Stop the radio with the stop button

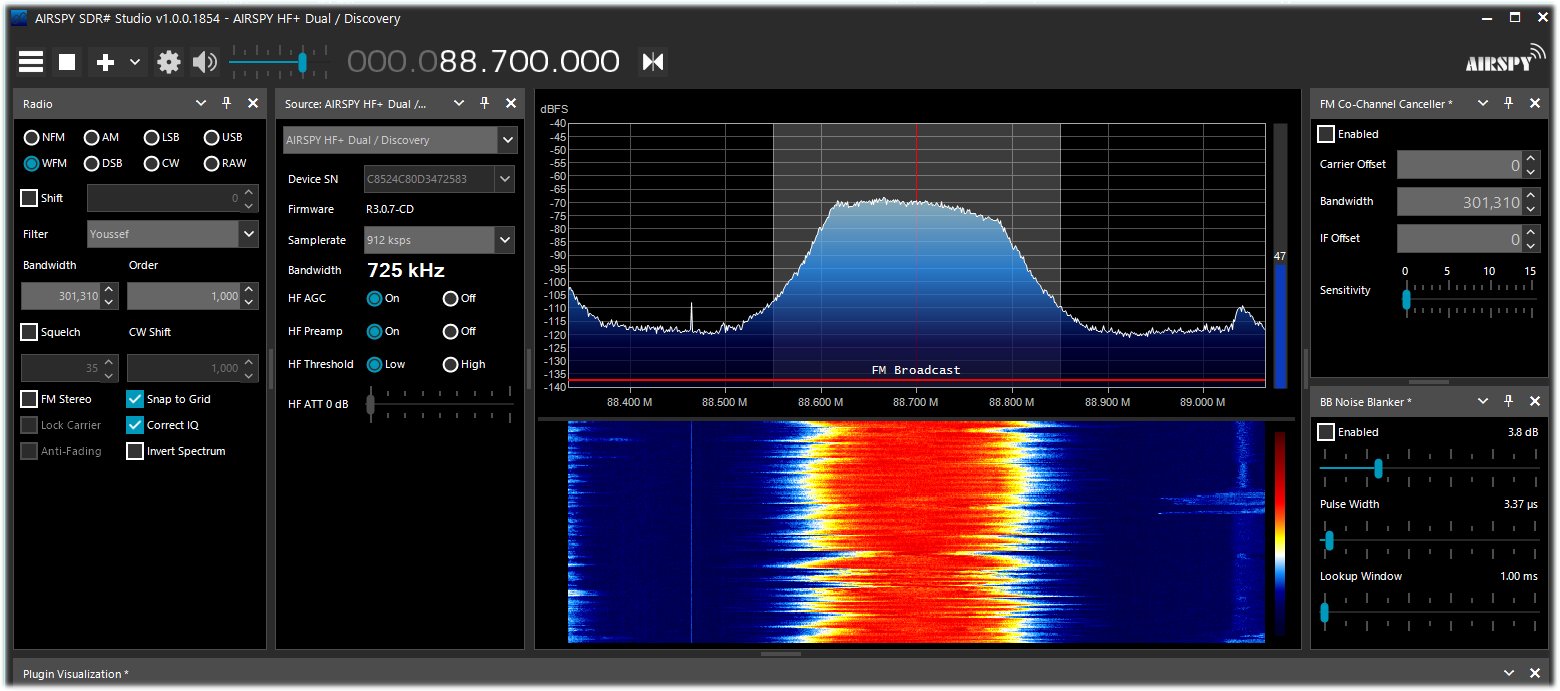pyautogui.click(x=67, y=62)
